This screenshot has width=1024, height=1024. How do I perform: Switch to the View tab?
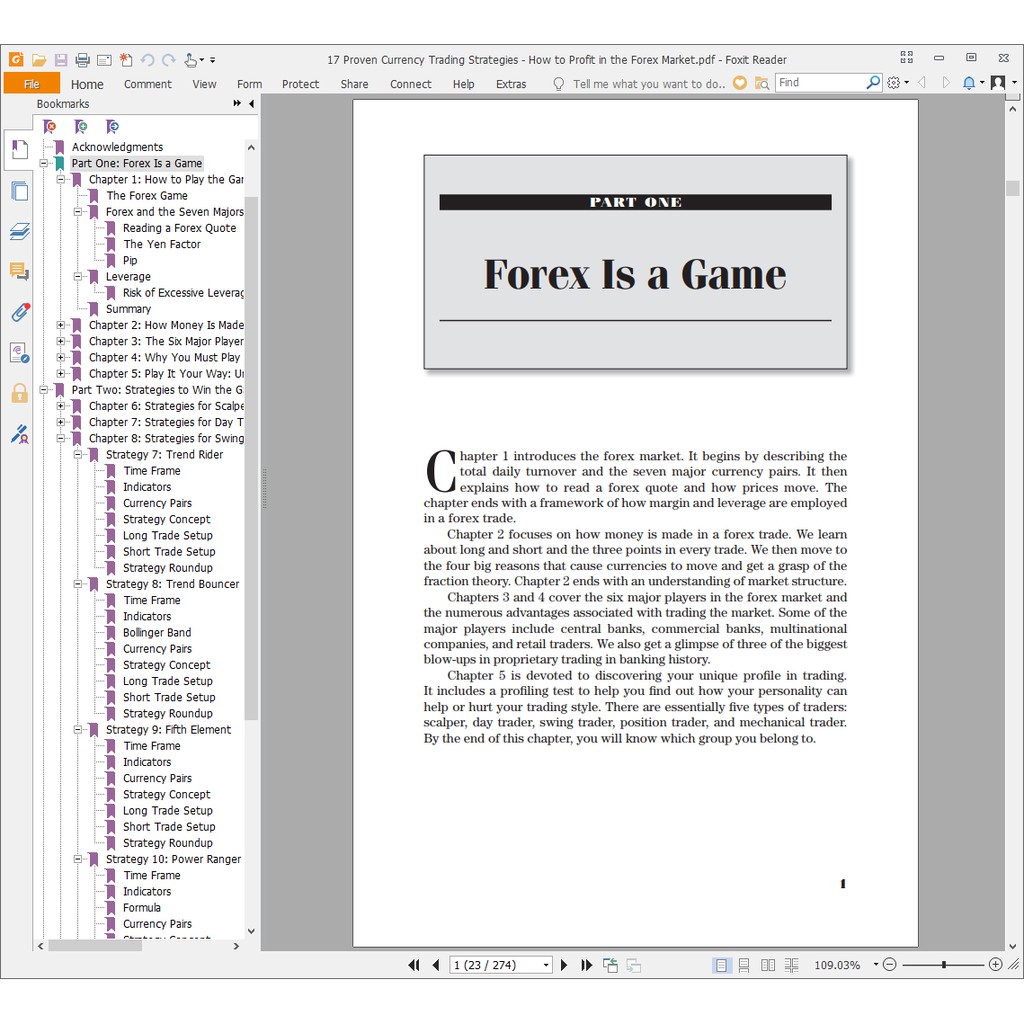(x=204, y=84)
